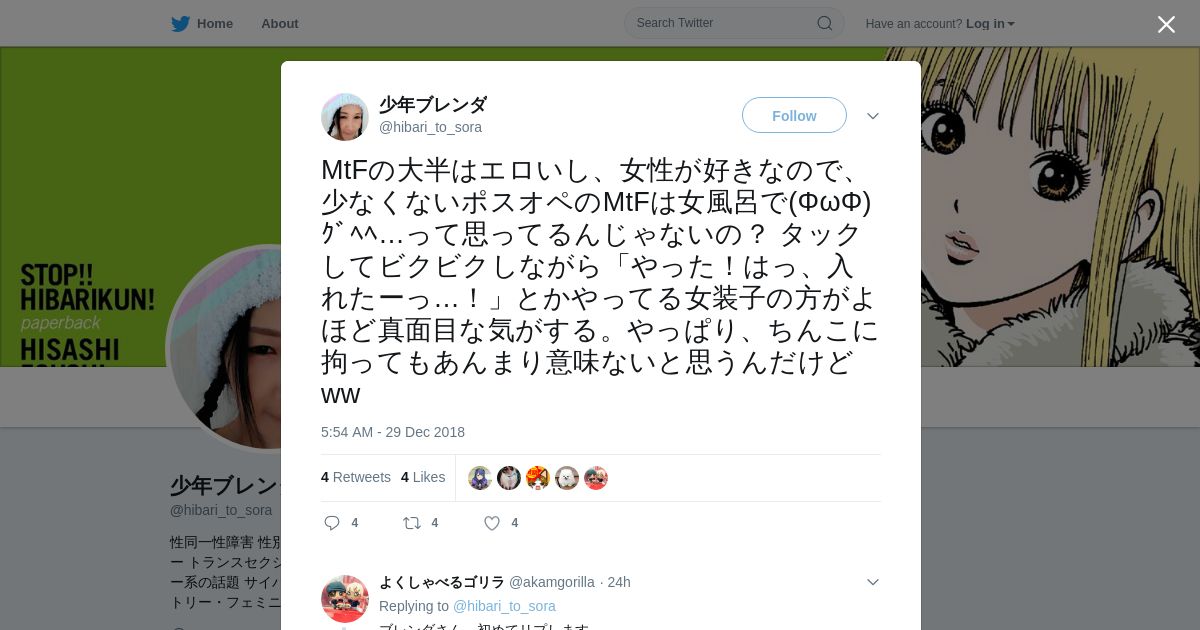1200x630 pixels.
Task: Click the reply speech bubble icon
Action: 332,522
